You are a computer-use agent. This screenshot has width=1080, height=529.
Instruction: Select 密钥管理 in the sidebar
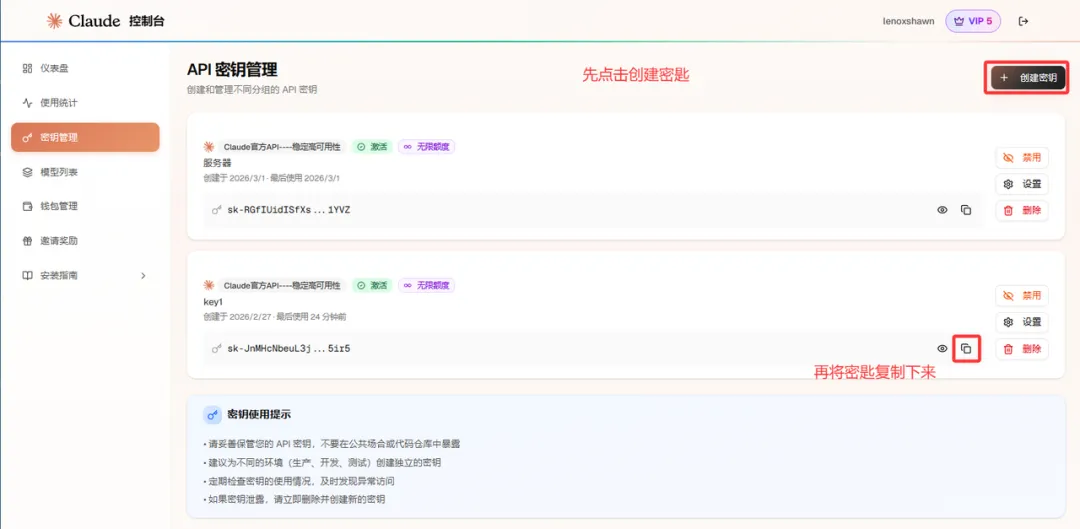click(x=85, y=137)
